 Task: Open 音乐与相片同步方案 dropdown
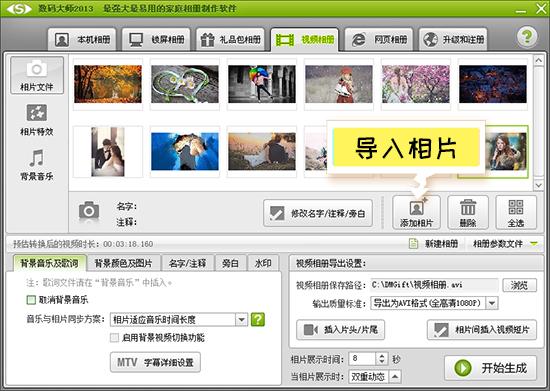(x=179, y=319)
